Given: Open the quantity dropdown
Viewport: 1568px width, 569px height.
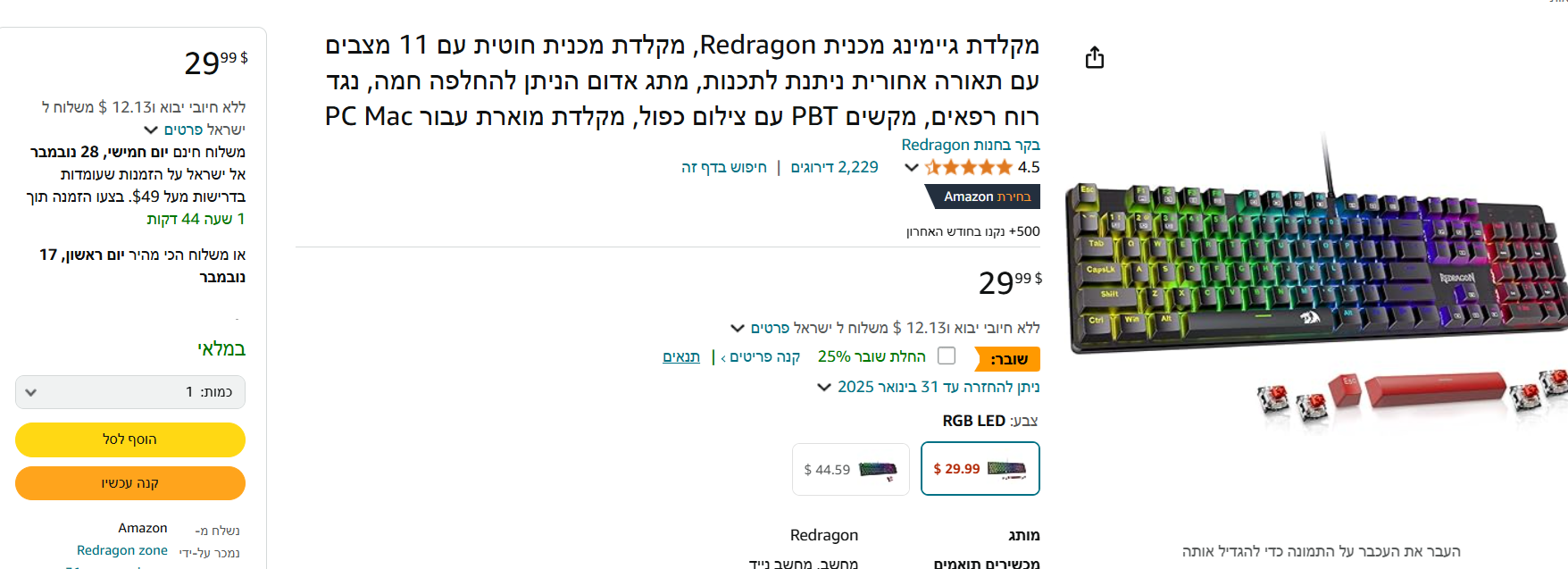Looking at the screenshot, I should point(130,391).
